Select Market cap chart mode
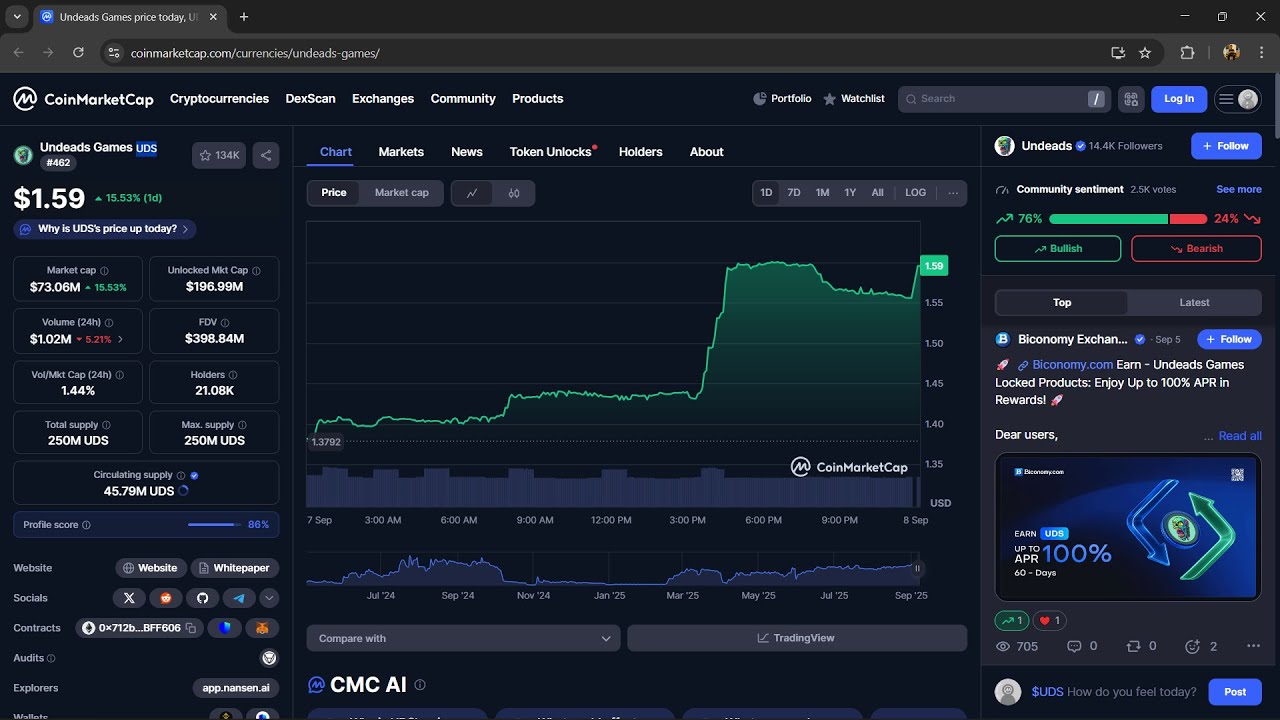 402,193
